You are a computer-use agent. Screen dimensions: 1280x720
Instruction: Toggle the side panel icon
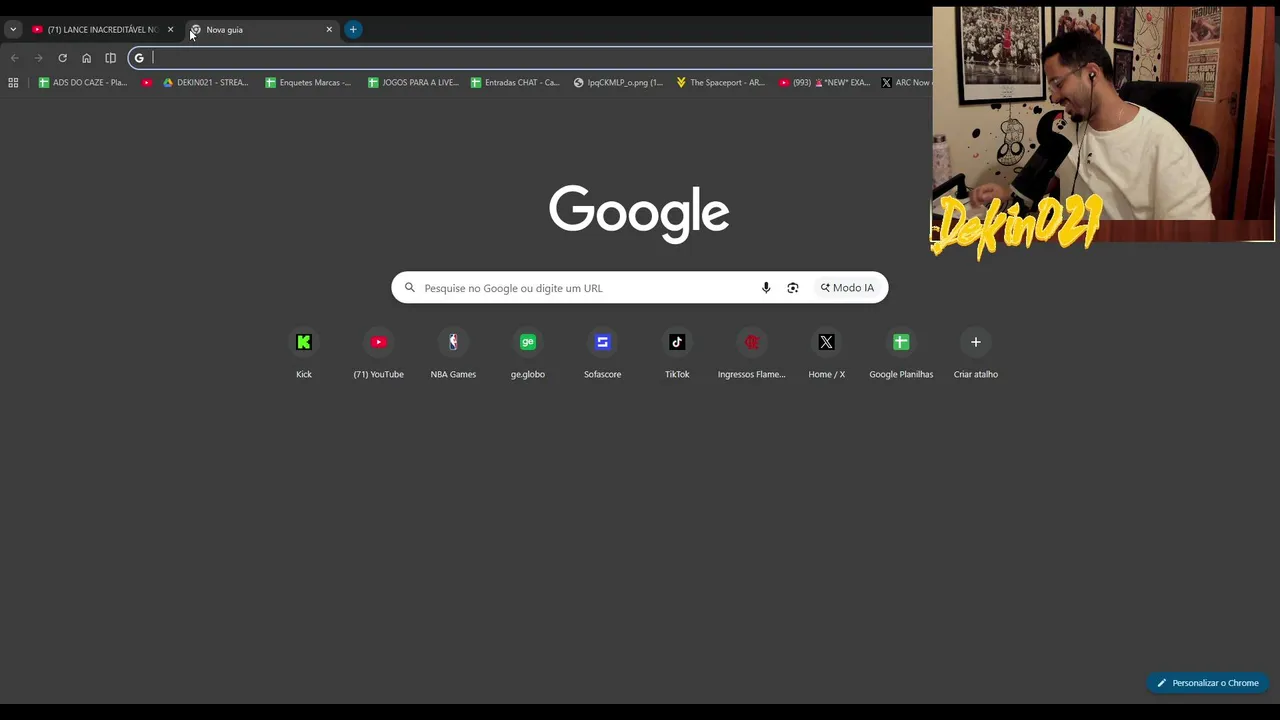(x=110, y=58)
